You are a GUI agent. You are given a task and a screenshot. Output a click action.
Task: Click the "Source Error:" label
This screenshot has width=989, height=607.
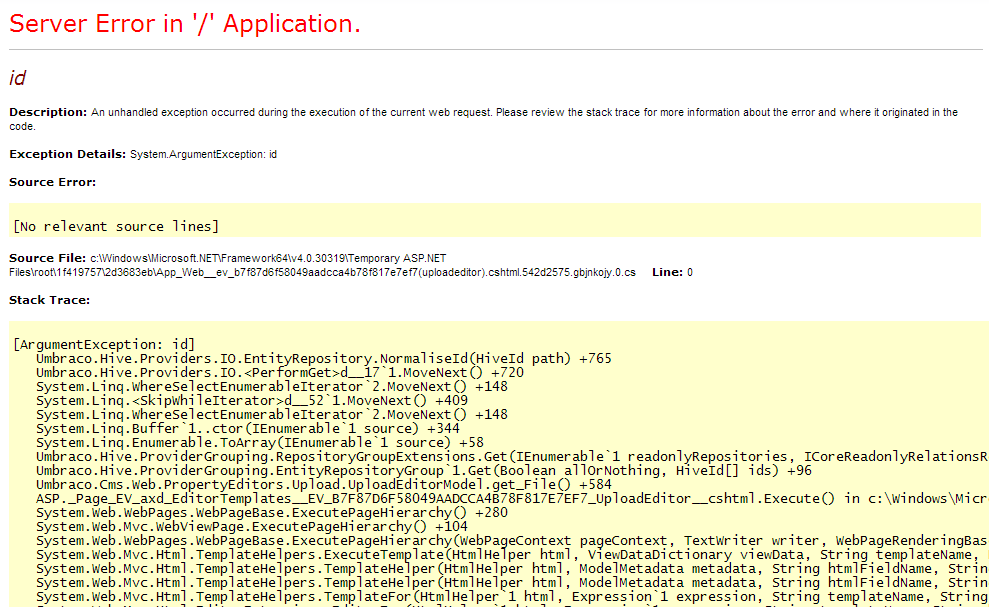point(52,182)
